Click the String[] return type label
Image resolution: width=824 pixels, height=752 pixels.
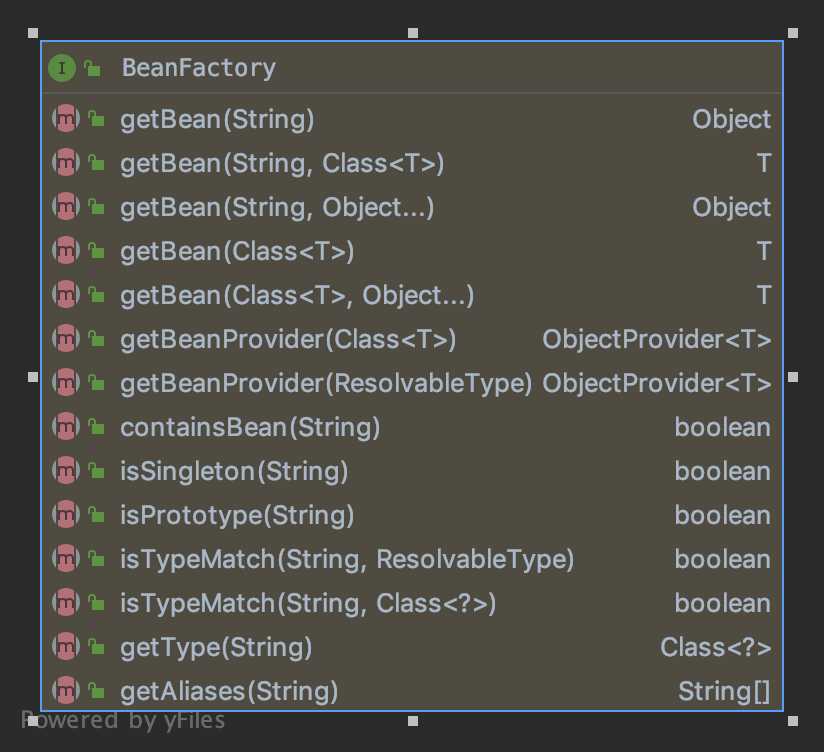point(724,691)
